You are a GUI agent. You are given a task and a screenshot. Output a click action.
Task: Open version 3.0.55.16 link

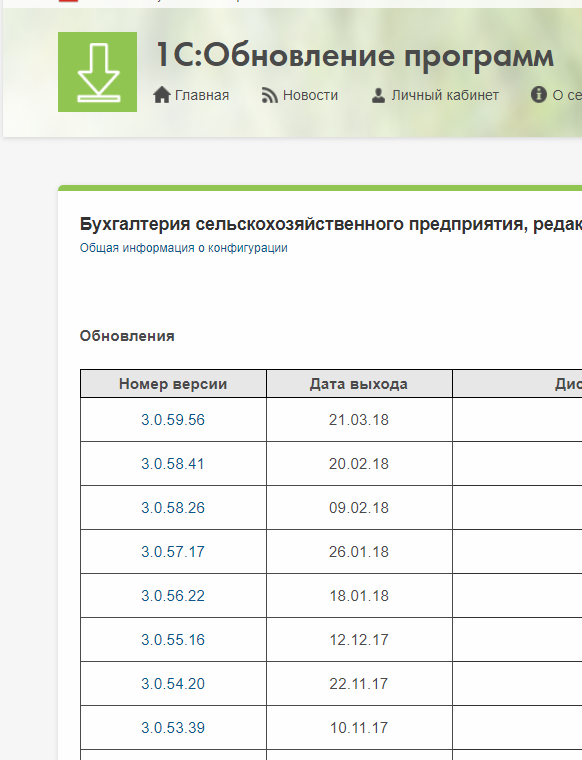click(173, 640)
